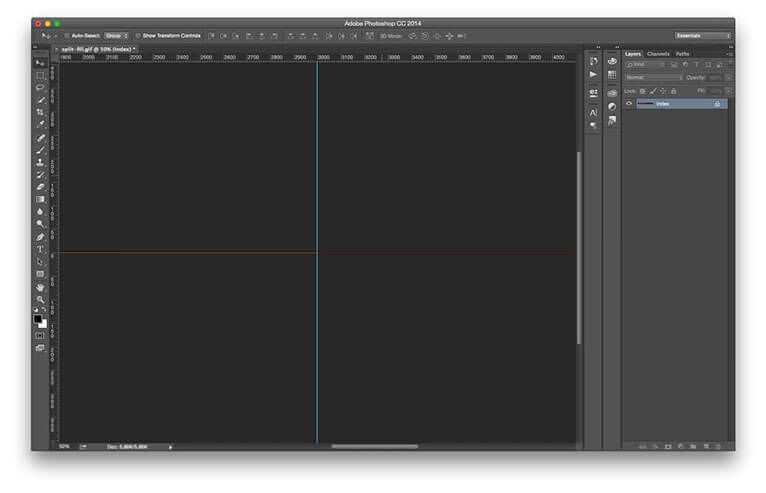766x493 pixels.
Task: Select the Path Selection tool
Action: click(40, 262)
